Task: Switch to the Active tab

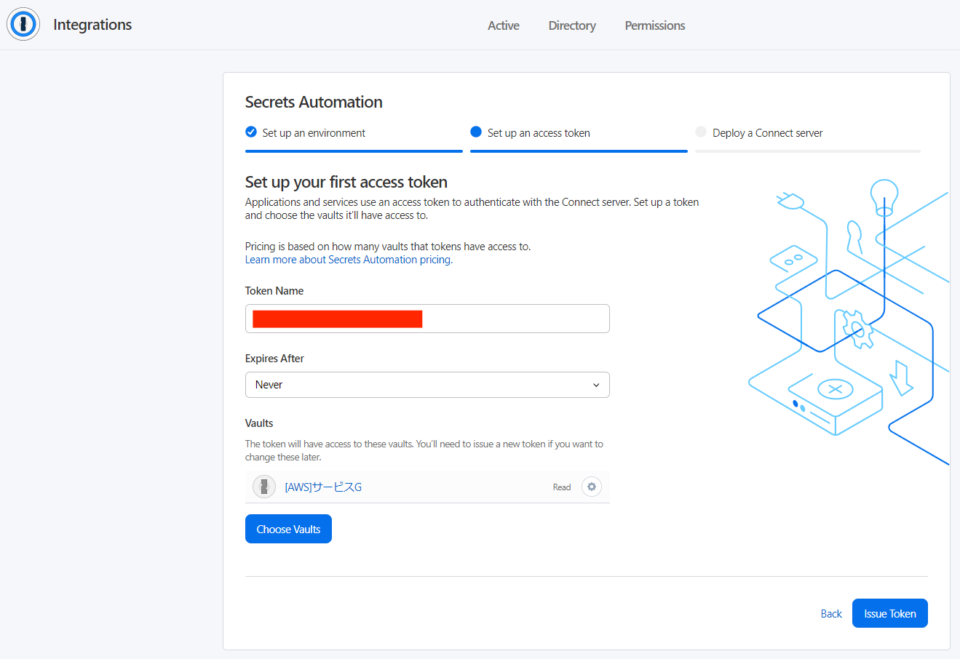Action: pos(503,26)
